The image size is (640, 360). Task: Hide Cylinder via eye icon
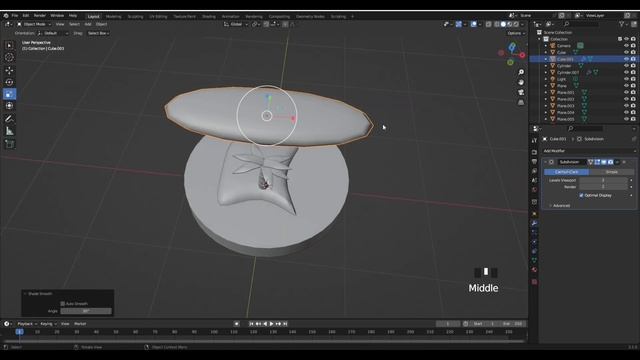[x=627, y=66]
